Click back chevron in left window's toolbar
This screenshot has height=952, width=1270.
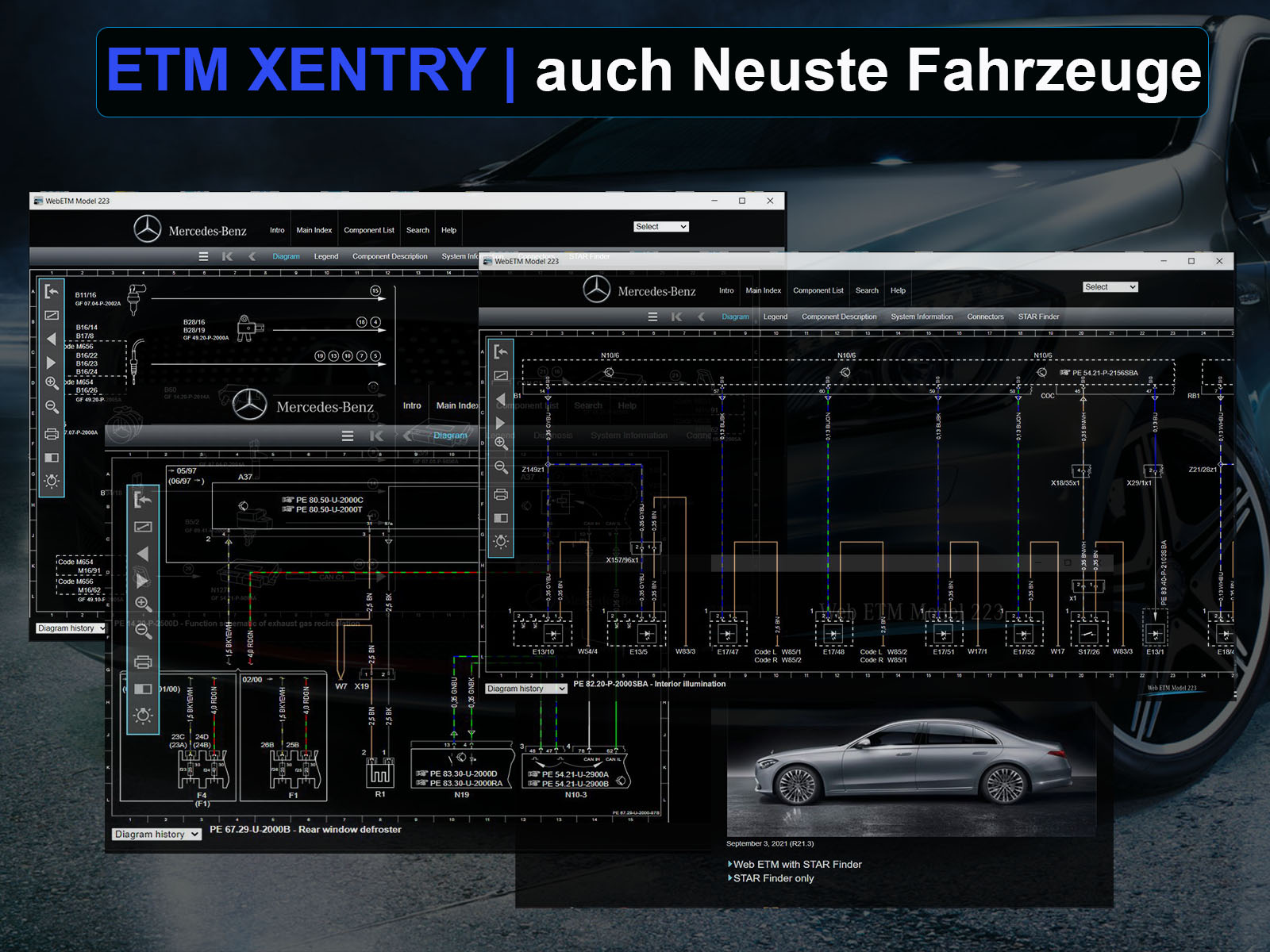click(x=252, y=256)
